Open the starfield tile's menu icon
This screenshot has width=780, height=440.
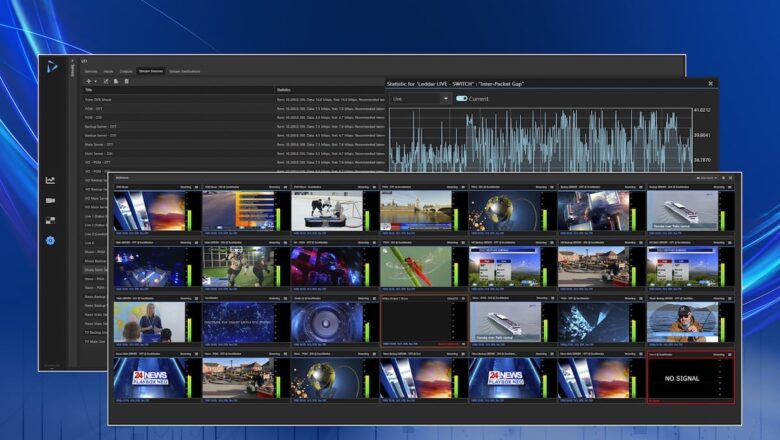286,298
